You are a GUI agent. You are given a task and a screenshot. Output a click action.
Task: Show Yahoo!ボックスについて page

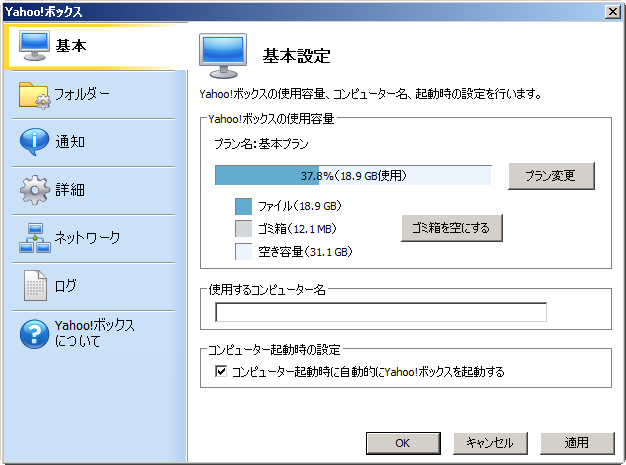coord(95,334)
